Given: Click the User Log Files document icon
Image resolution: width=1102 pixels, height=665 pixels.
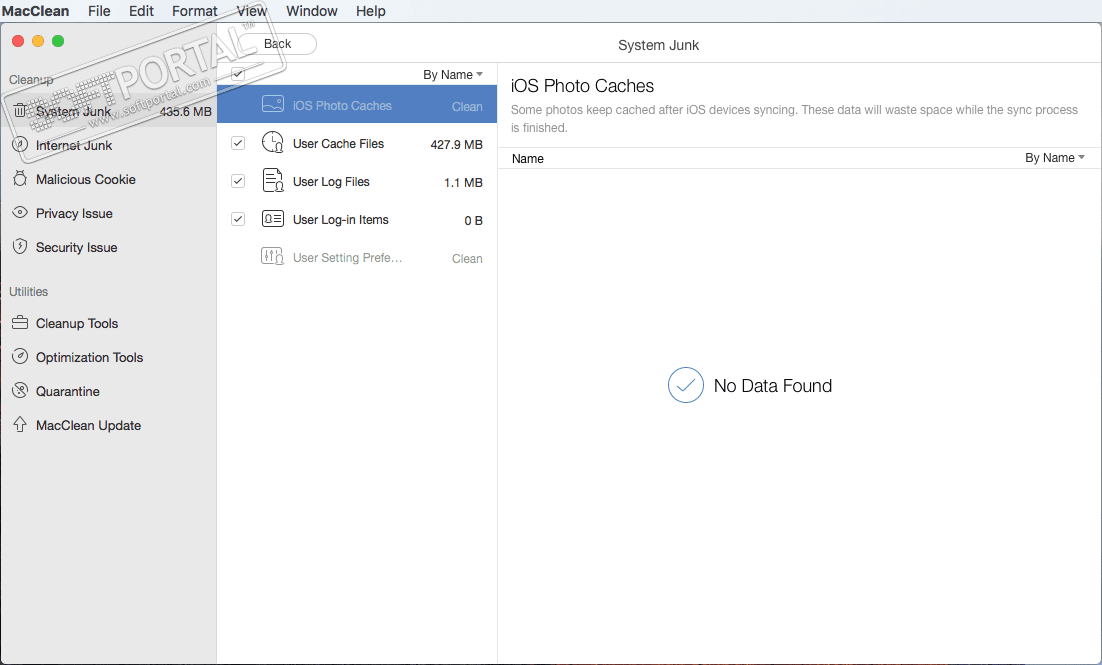Looking at the screenshot, I should [273, 181].
